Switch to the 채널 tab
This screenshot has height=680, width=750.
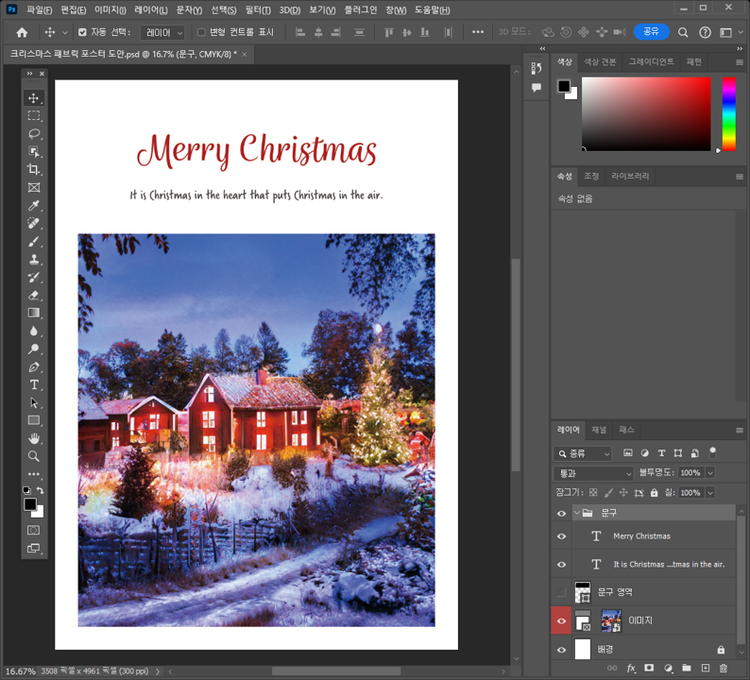tap(599, 429)
